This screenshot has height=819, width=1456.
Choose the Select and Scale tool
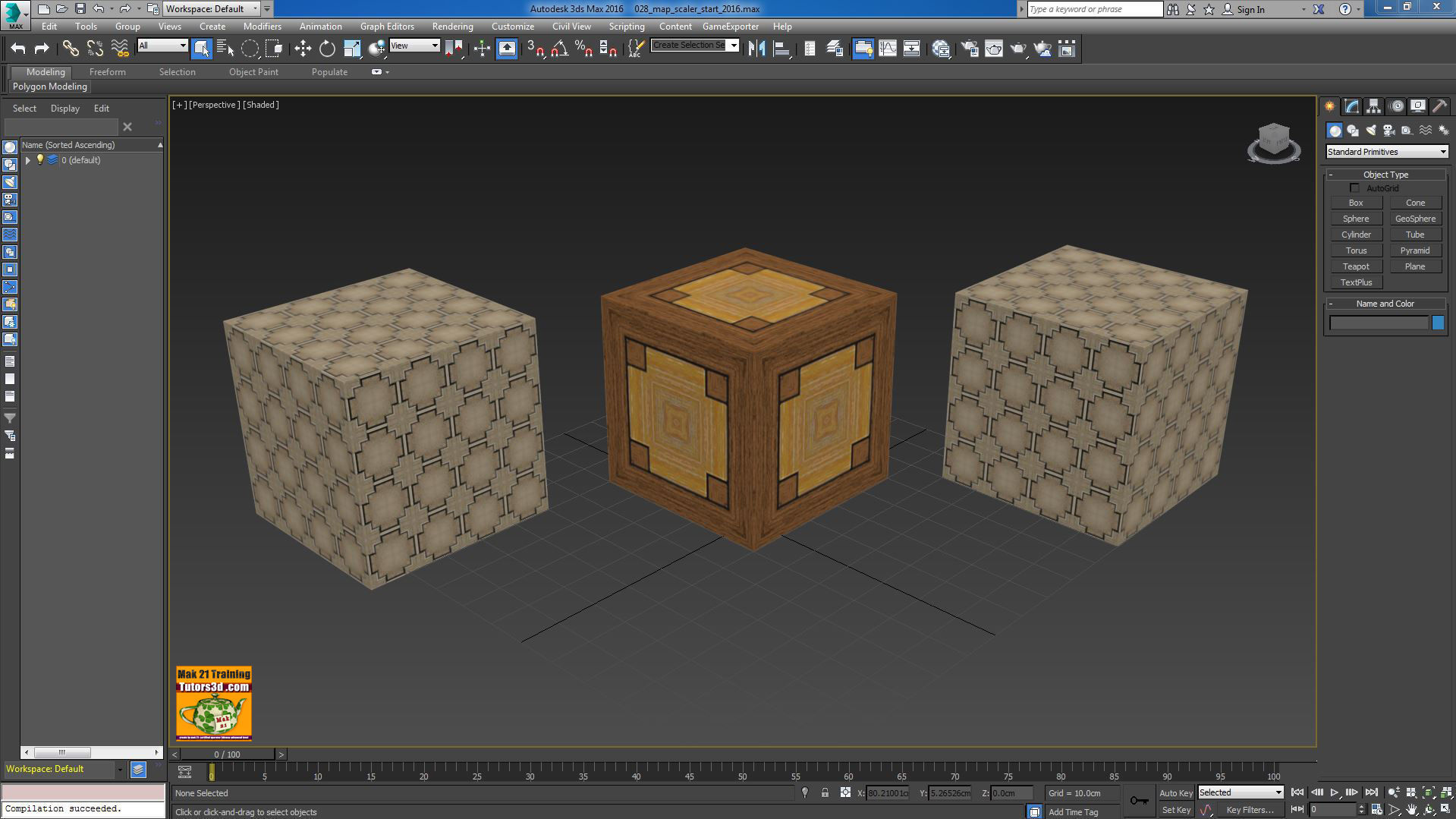352,49
